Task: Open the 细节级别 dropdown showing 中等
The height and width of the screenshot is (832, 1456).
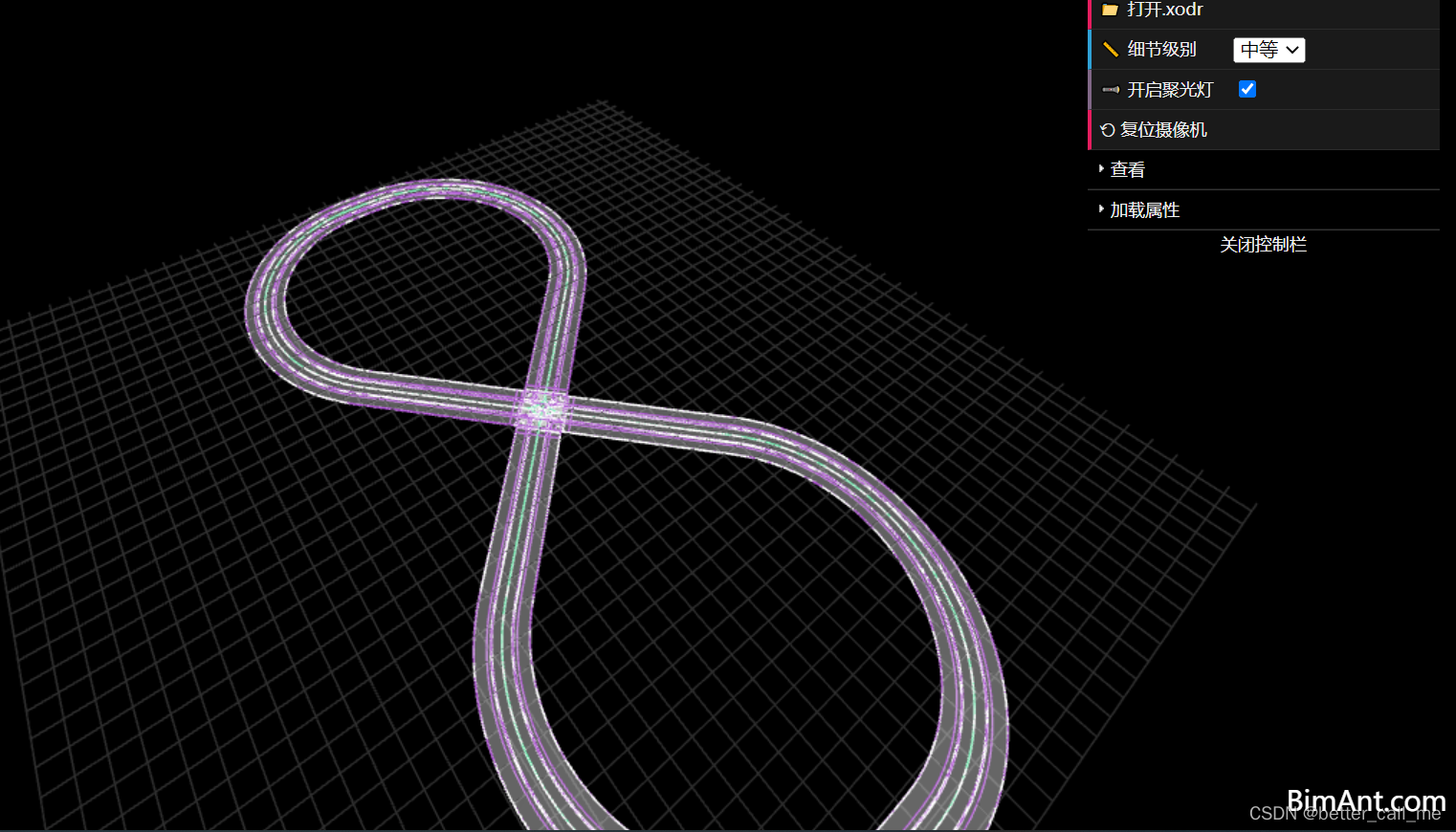Action: [1268, 50]
